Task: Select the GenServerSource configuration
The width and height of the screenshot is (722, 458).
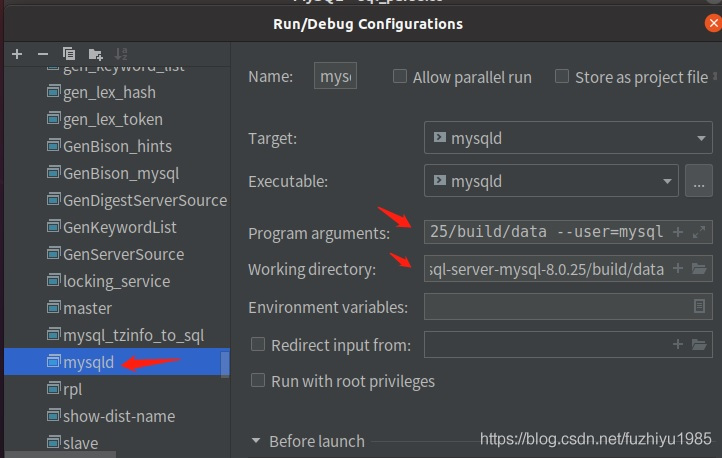Action: coord(123,254)
